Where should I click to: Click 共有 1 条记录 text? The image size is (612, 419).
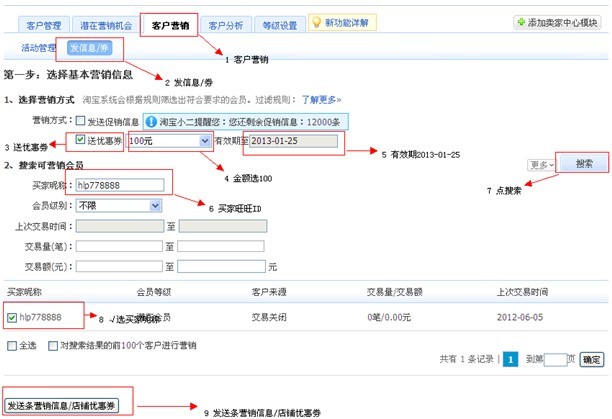(466, 359)
